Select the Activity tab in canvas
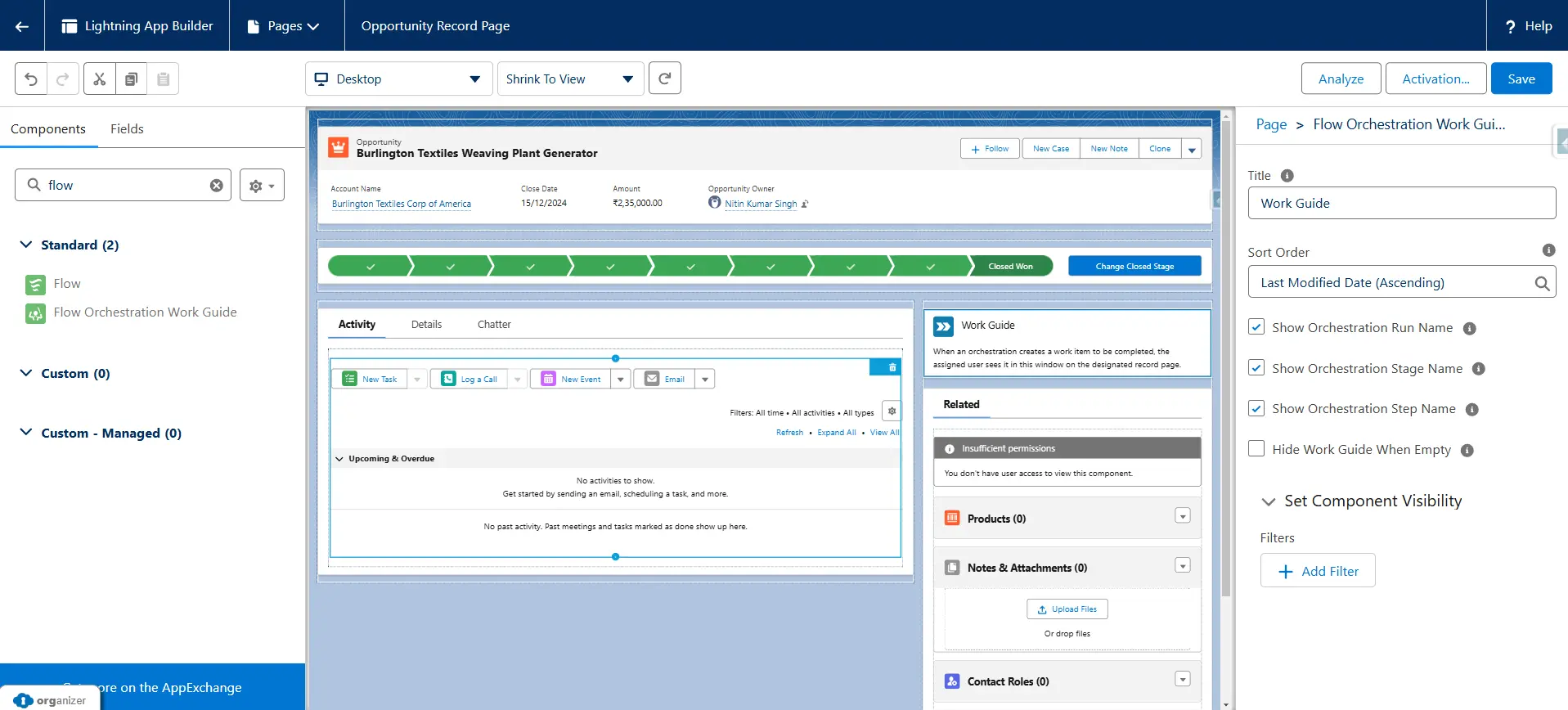The width and height of the screenshot is (1568, 710). [357, 325]
